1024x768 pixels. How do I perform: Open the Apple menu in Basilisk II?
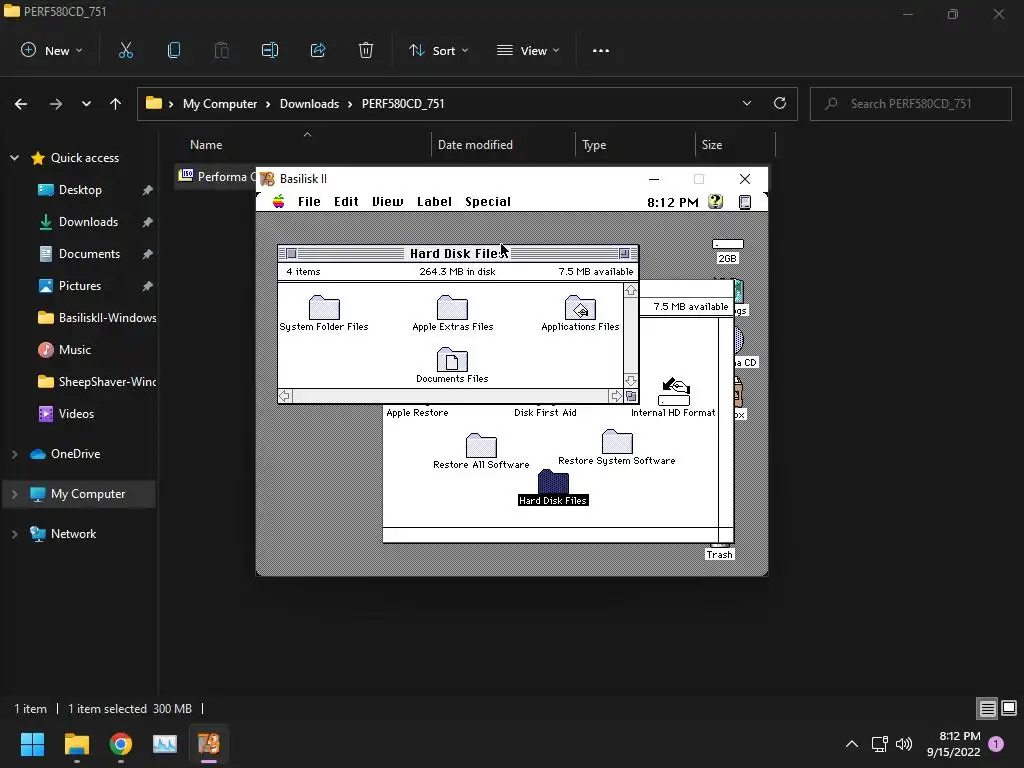pyautogui.click(x=279, y=202)
